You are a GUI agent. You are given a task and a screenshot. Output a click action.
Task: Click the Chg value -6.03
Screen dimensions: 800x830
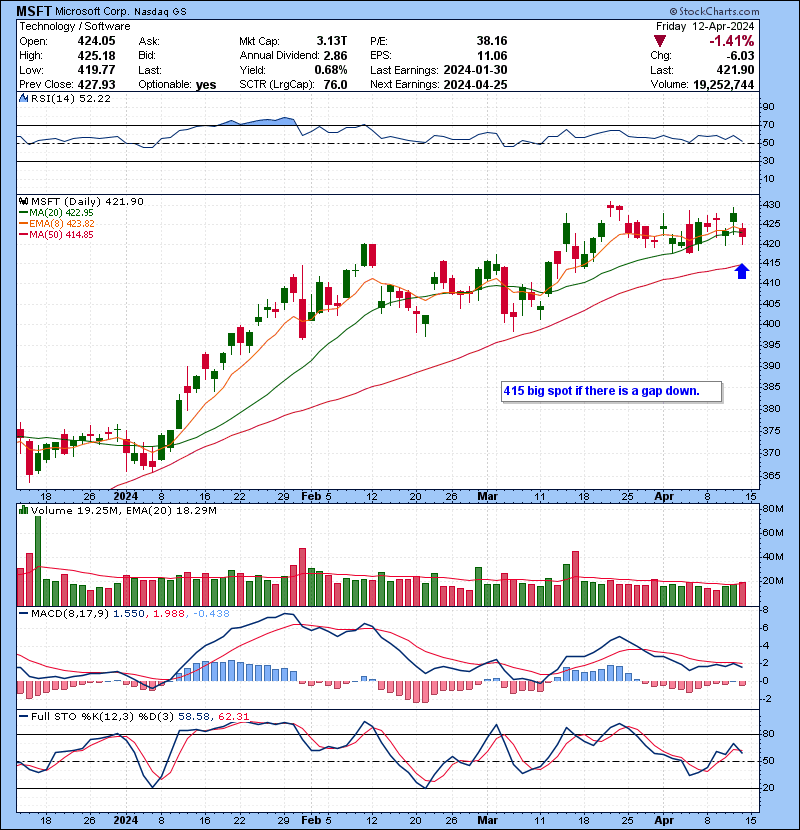click(x=740, y=56)
